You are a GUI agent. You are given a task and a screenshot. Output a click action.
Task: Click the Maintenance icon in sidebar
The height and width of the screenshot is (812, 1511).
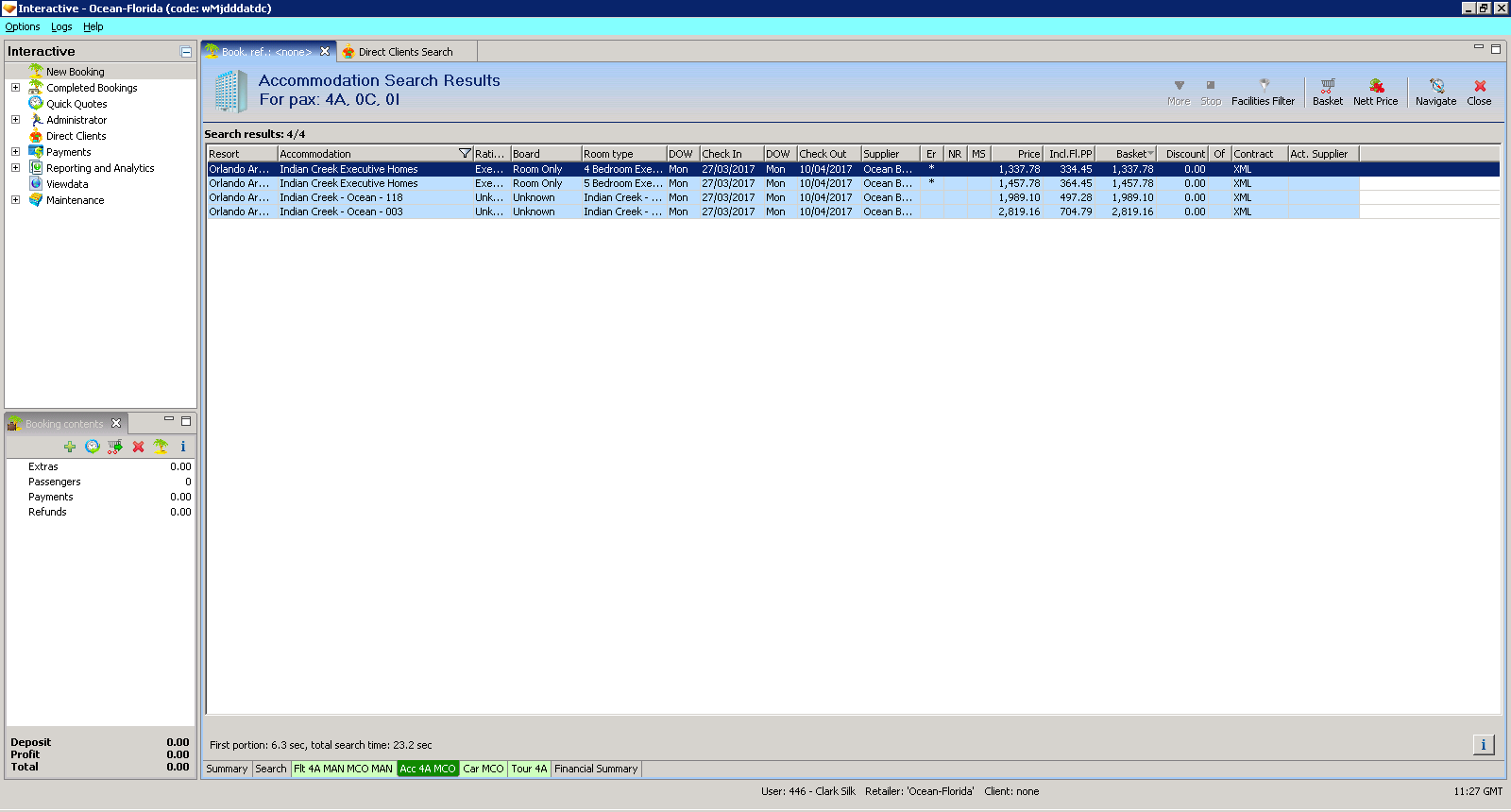tap(36, 200)
